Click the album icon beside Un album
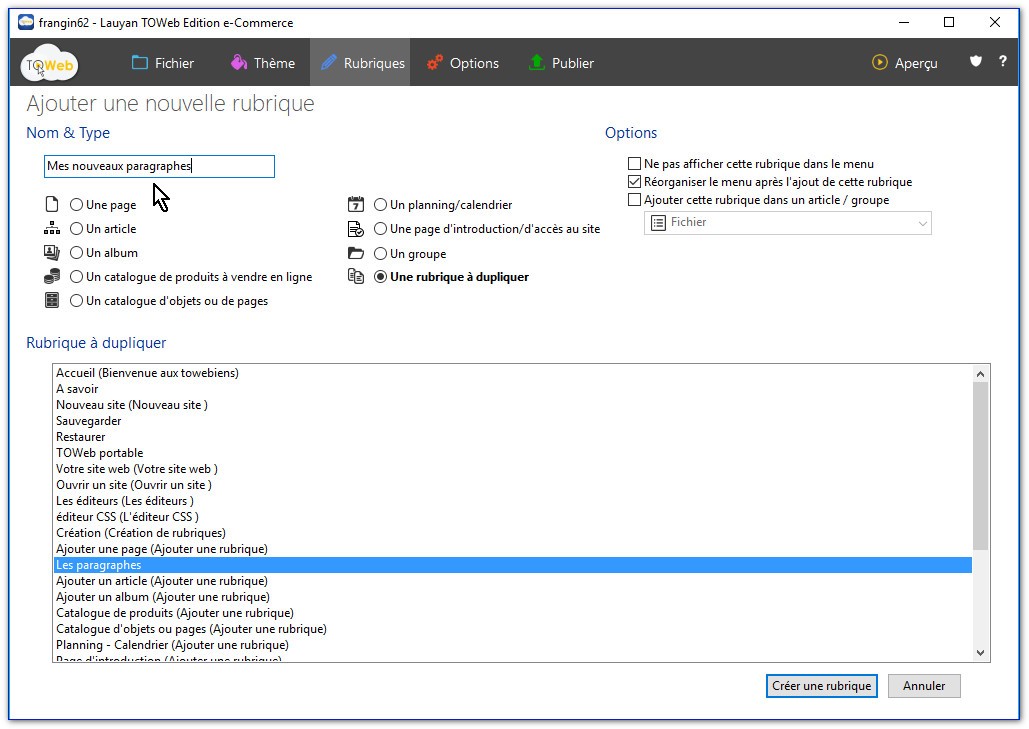 point(52,253)
